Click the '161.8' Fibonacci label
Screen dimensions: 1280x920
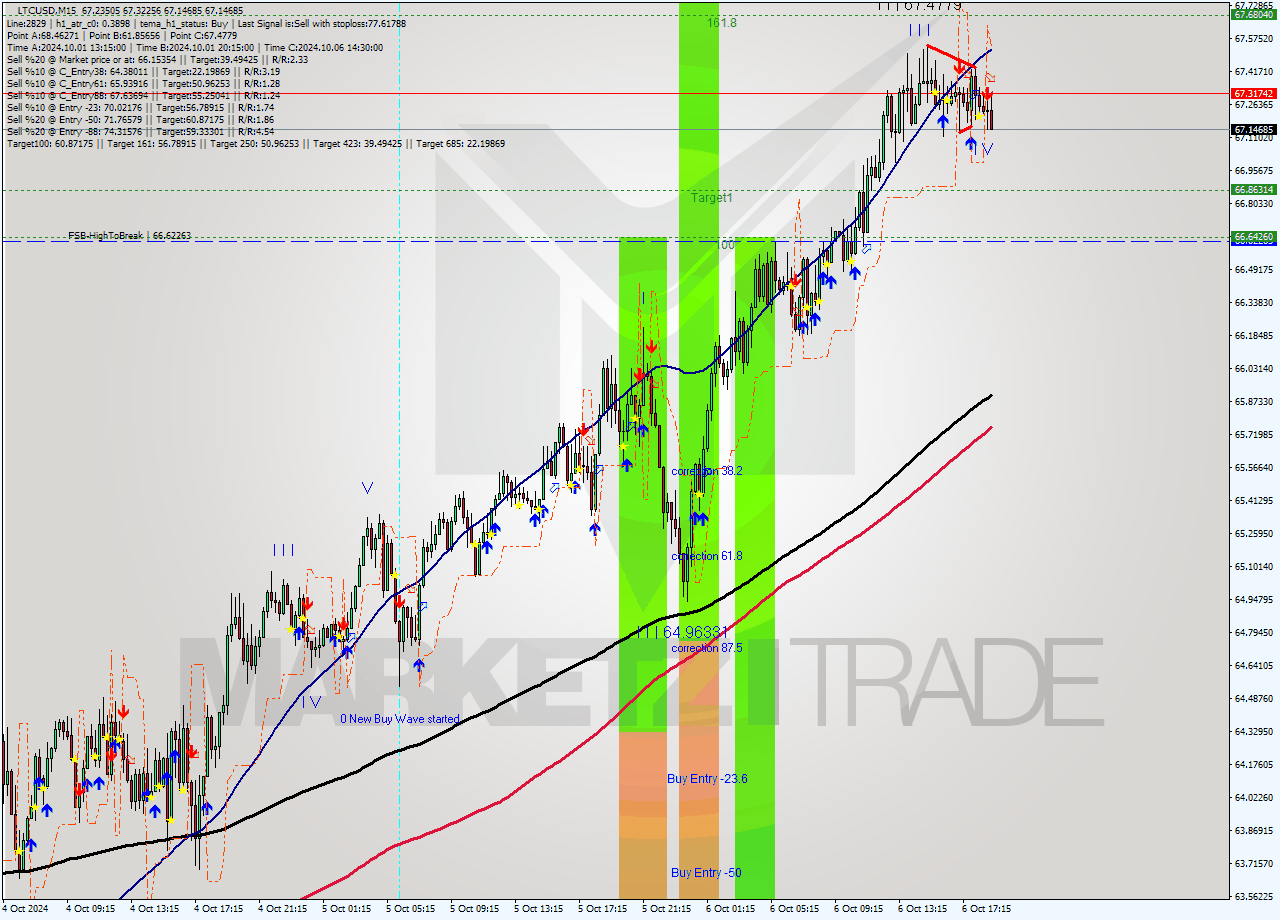(722, 22)
